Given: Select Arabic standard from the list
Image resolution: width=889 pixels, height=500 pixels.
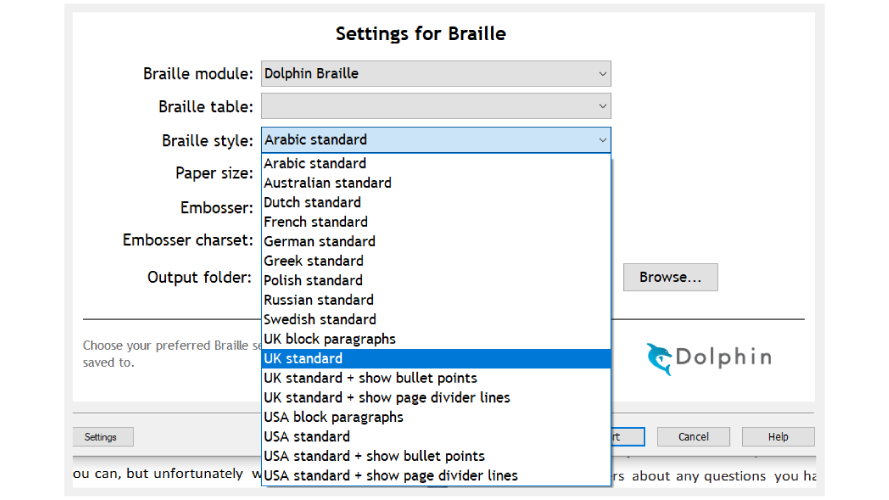Looking at the screenshot, I should 315,163.
